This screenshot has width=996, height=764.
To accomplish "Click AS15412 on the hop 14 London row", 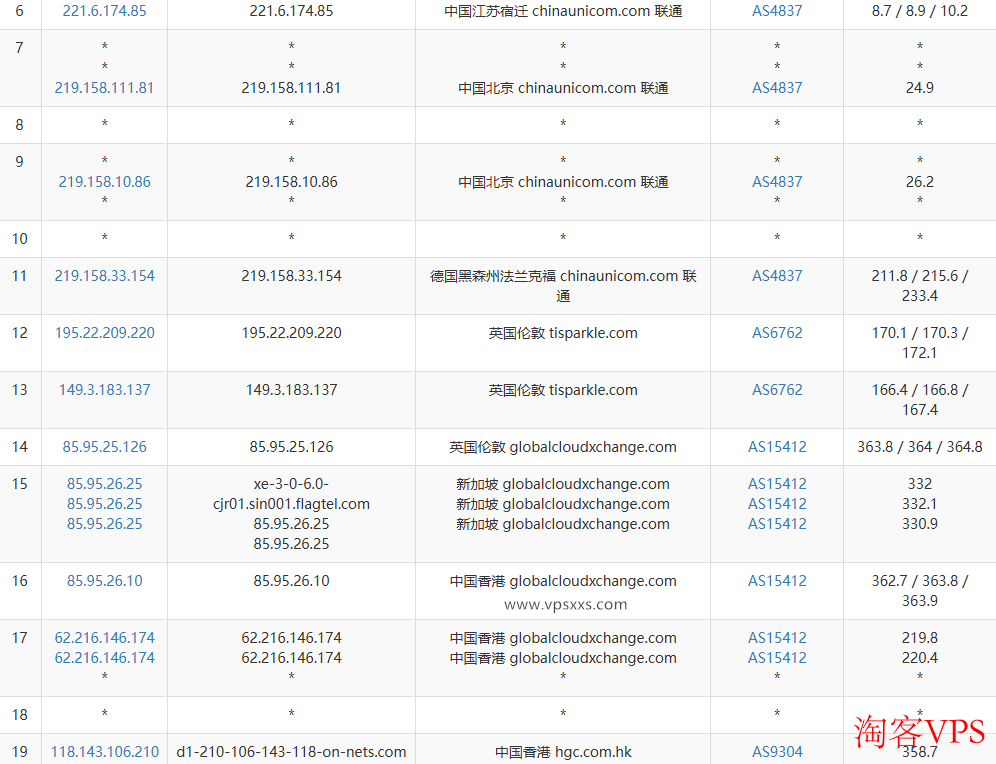I will pos(777,446).
